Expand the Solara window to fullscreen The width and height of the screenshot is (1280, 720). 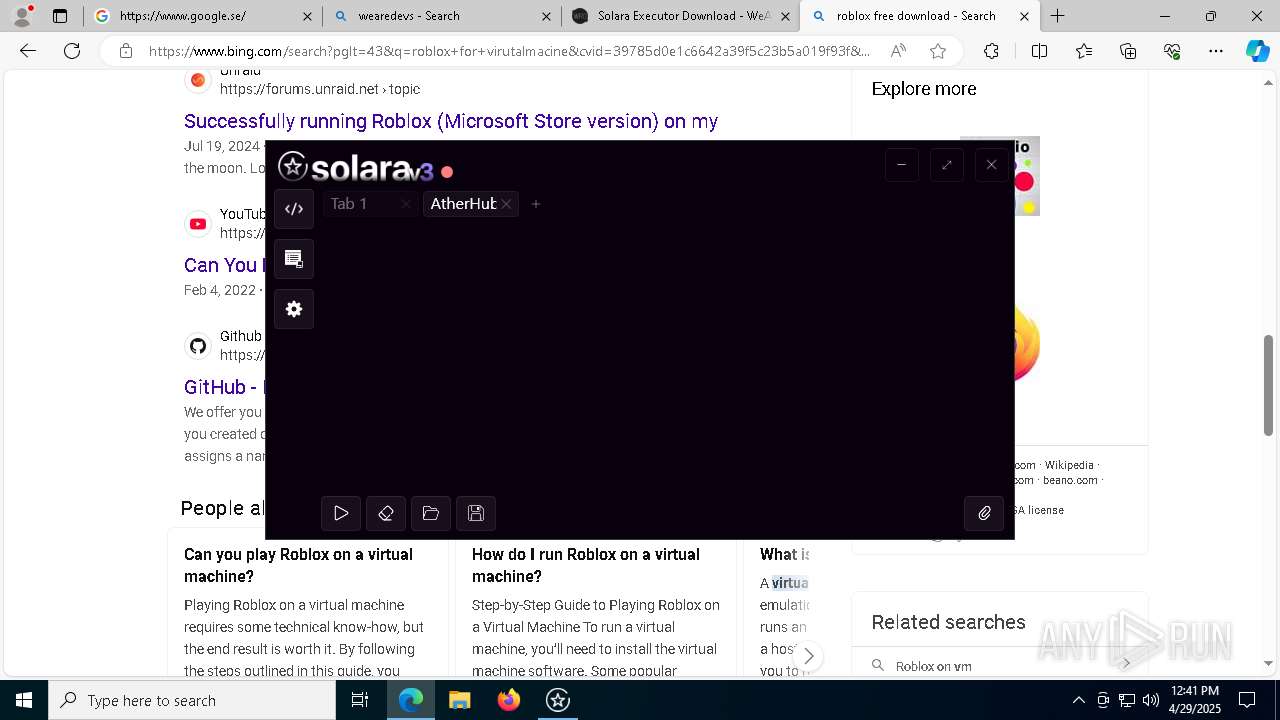click(x=947, y=165)
